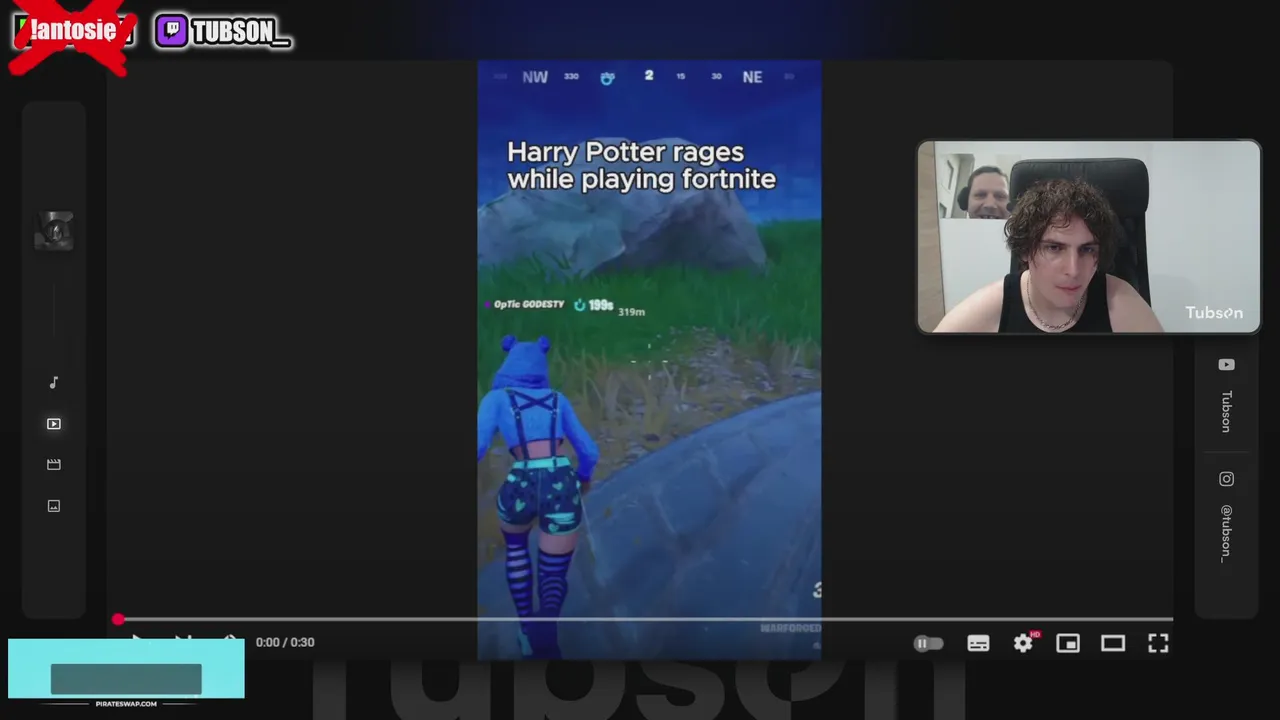Seek to middle of video progress bar
The image size is (1280, 720).
[x=645, y=620]
